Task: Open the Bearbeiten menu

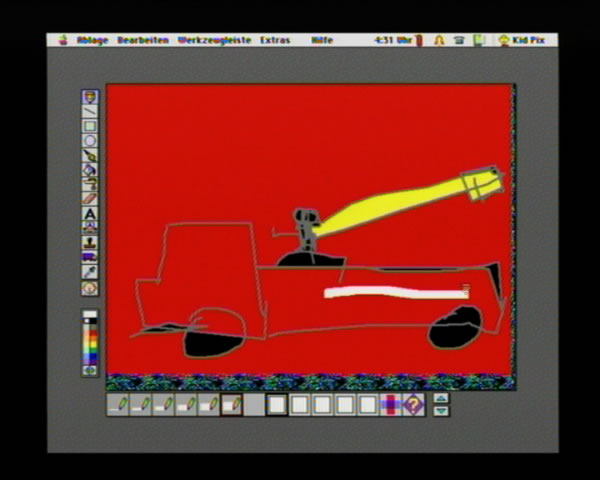Action: tap(141, 41)
